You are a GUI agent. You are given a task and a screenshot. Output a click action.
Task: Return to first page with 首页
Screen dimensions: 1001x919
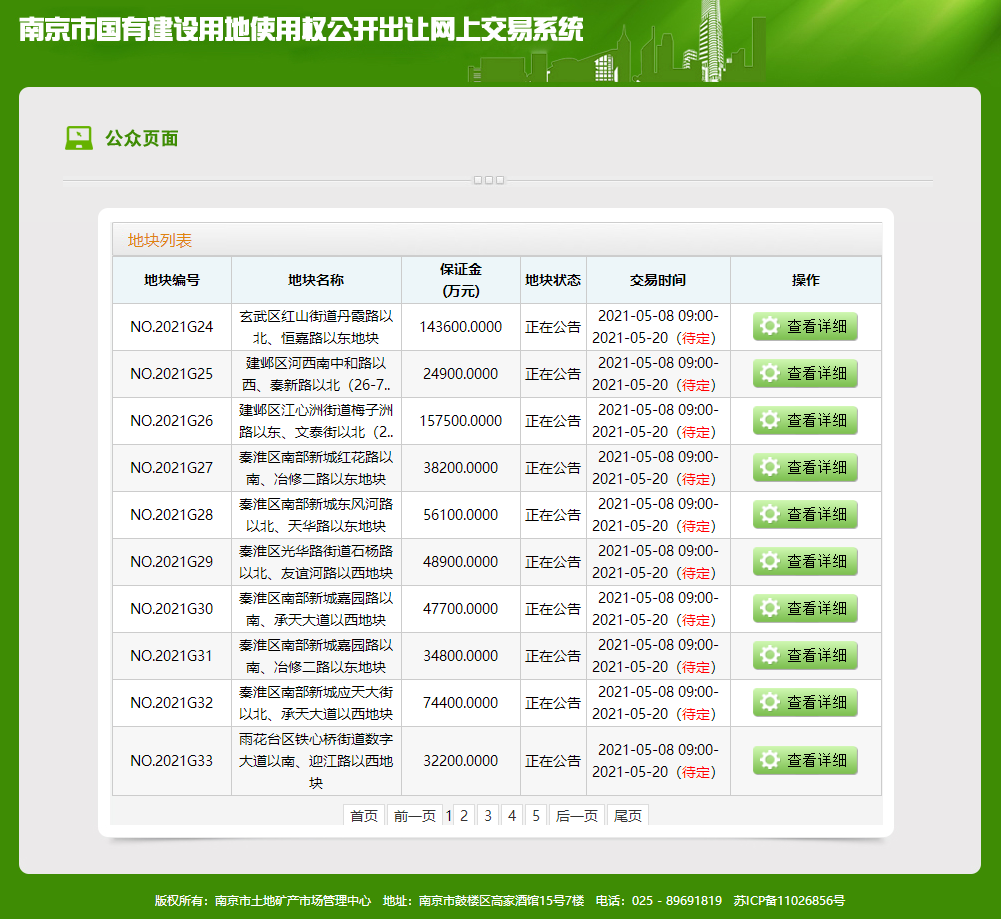click(364, 816)
